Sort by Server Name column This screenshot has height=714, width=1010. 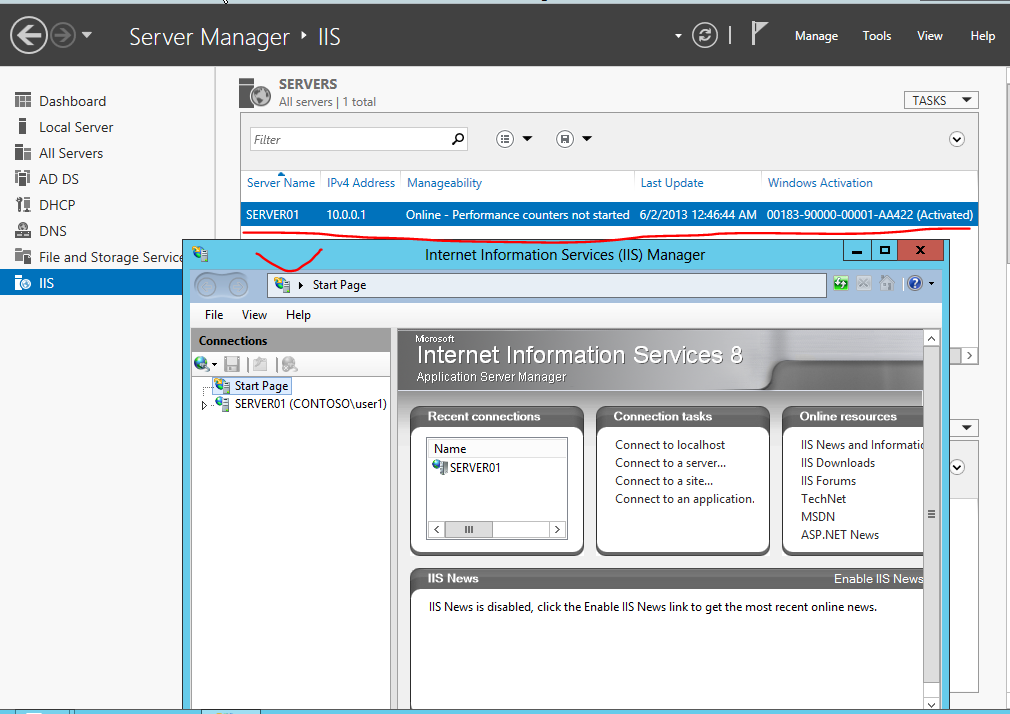(x=281, y=183)
